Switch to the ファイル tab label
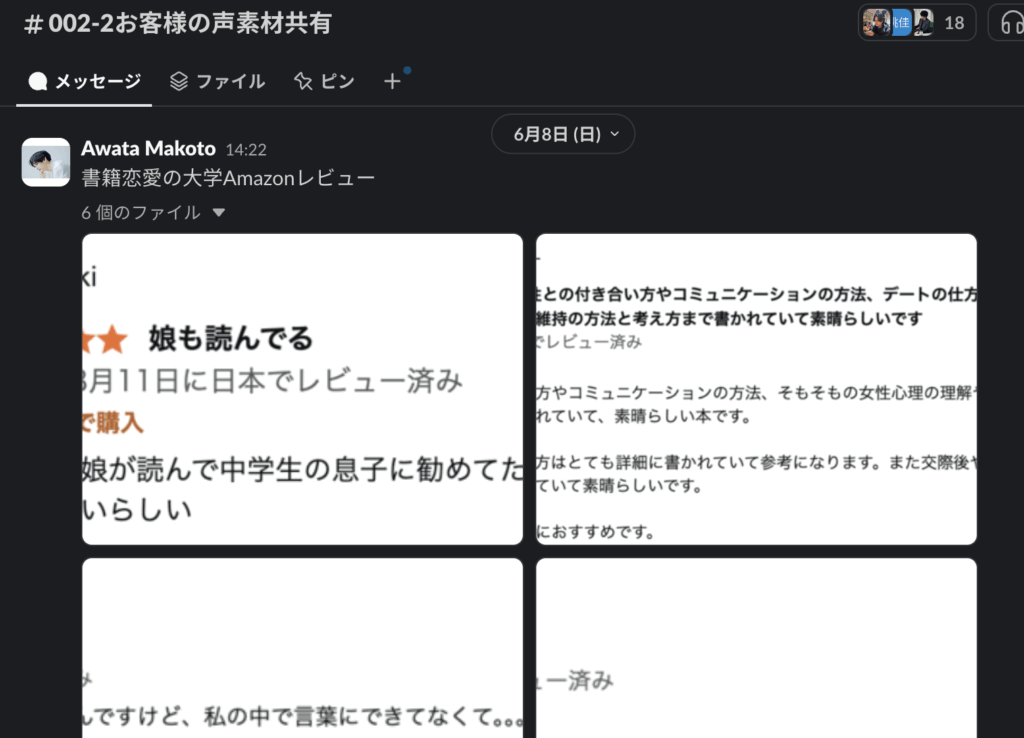 [x=230, y=82]
